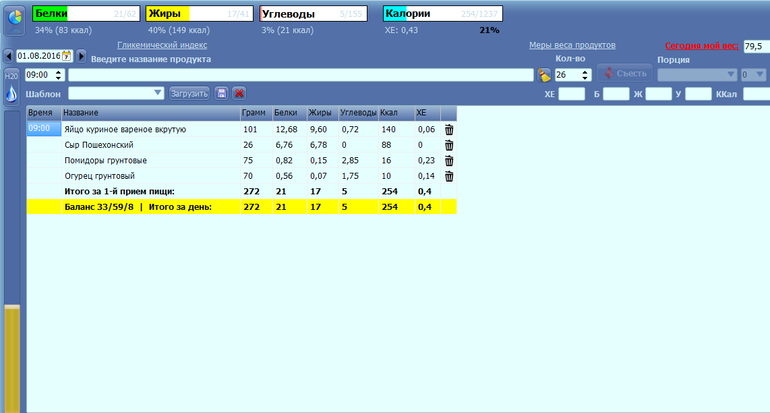Screen dimensions: 770x413
Task: Open the date picker calendar icon
Action: point(67,56)
